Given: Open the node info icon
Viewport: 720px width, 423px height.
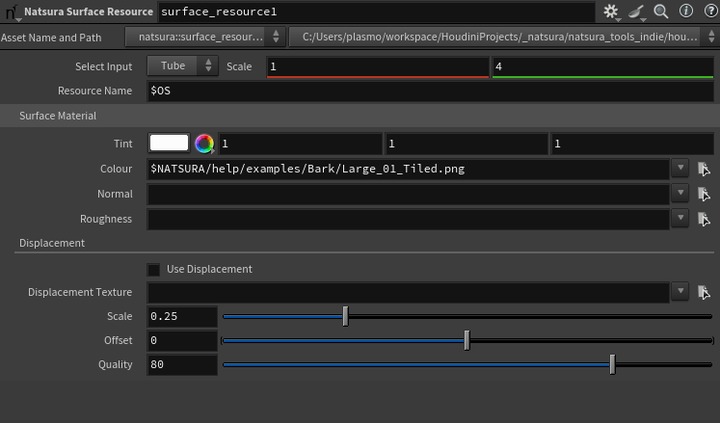Looking at the screenshot, I should (685, 12).
